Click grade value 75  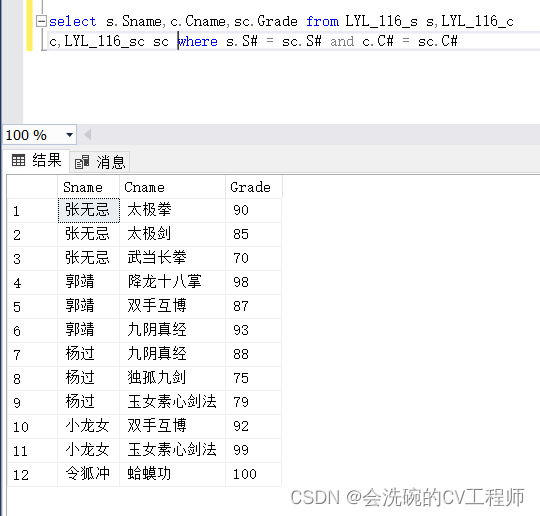[254, 378]
